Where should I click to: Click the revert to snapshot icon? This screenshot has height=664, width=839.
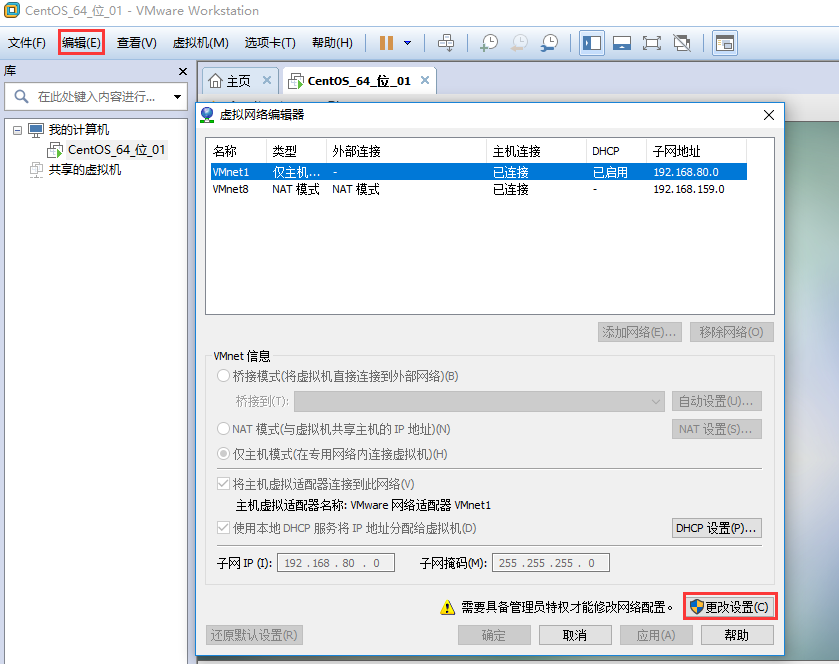pyautogui.click(x=519, y=43)
